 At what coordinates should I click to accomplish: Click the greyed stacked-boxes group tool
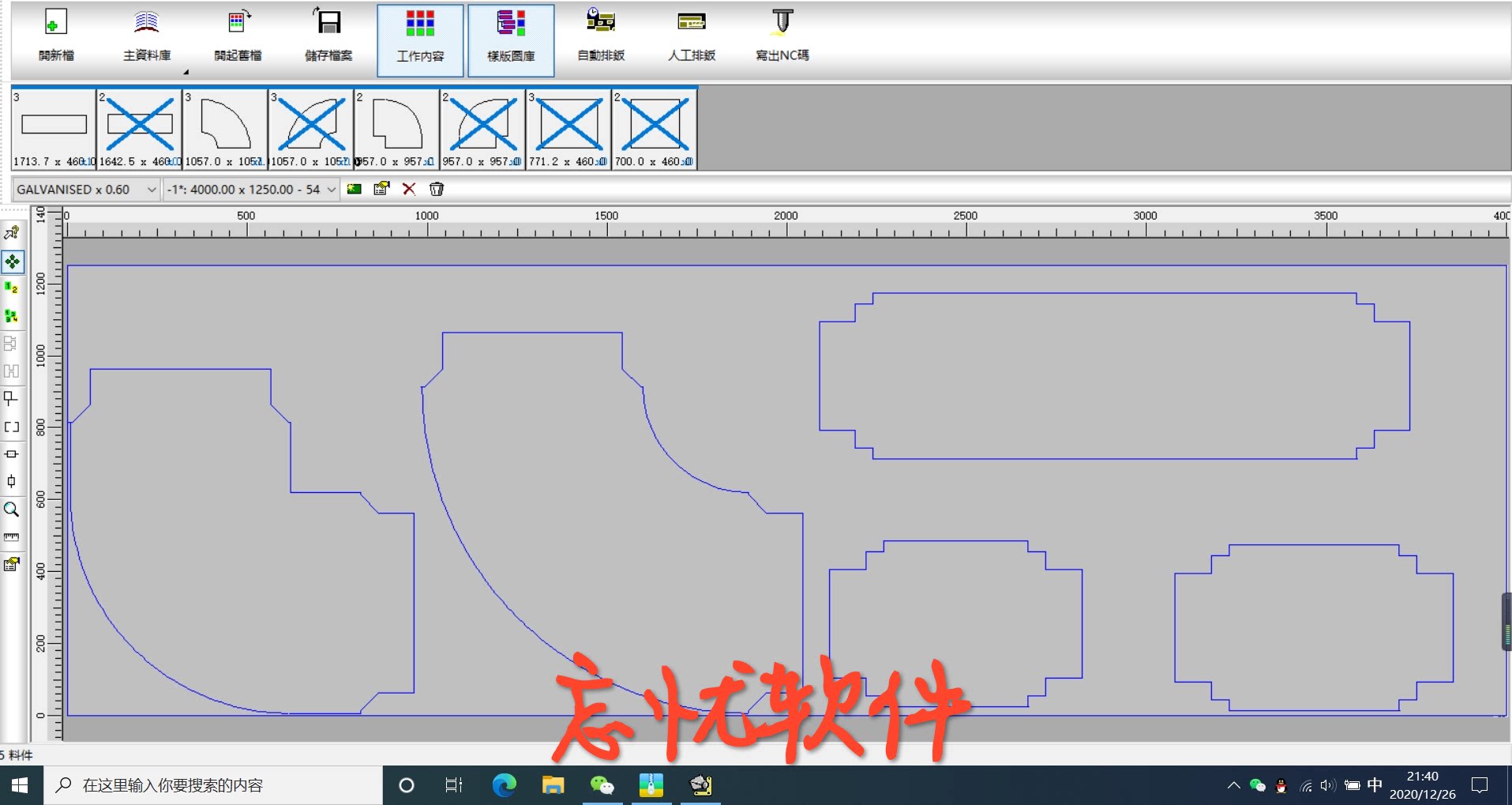coord(12,344)
